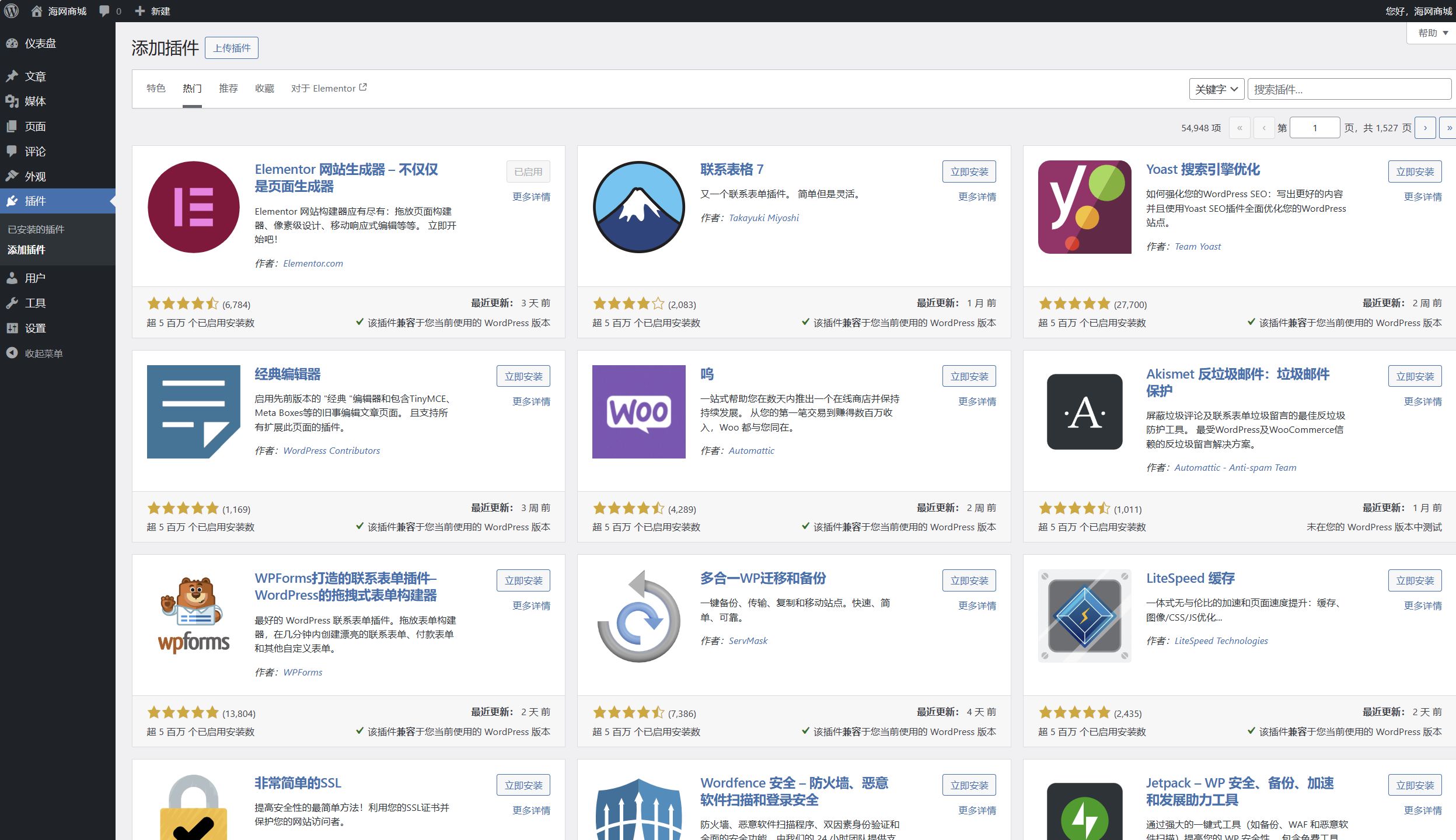The image size is (1456, 840).
Task: Switch to the 特色 tab
Action: click(156, 88)
